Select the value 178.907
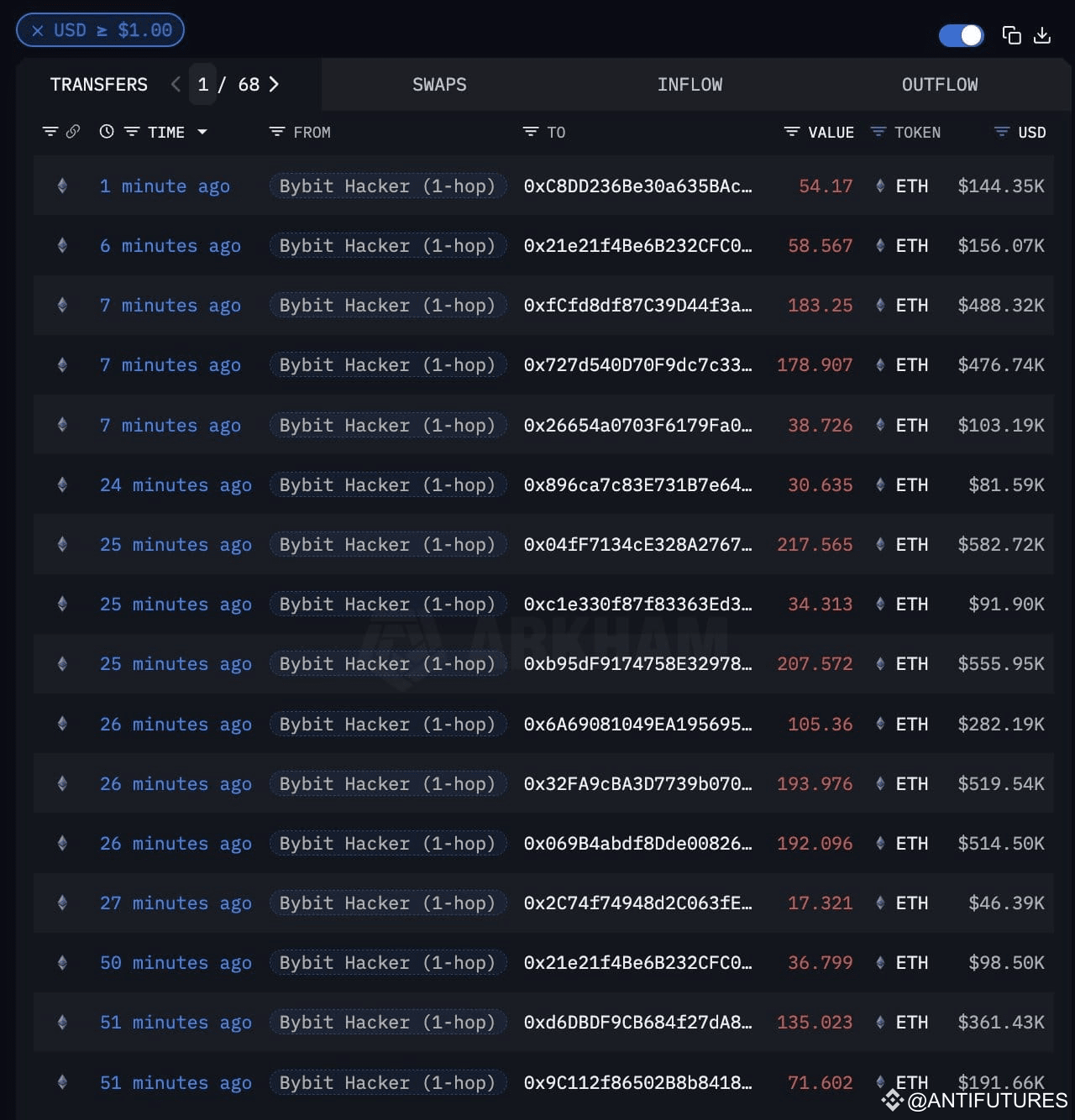 tap(815, 364)
